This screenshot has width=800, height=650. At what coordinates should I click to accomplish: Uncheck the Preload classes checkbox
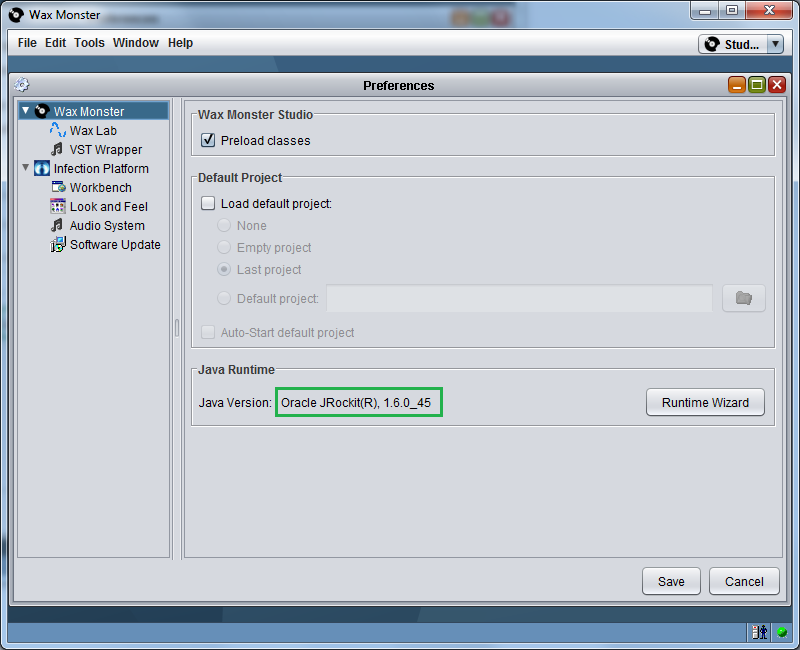point(208,140)
